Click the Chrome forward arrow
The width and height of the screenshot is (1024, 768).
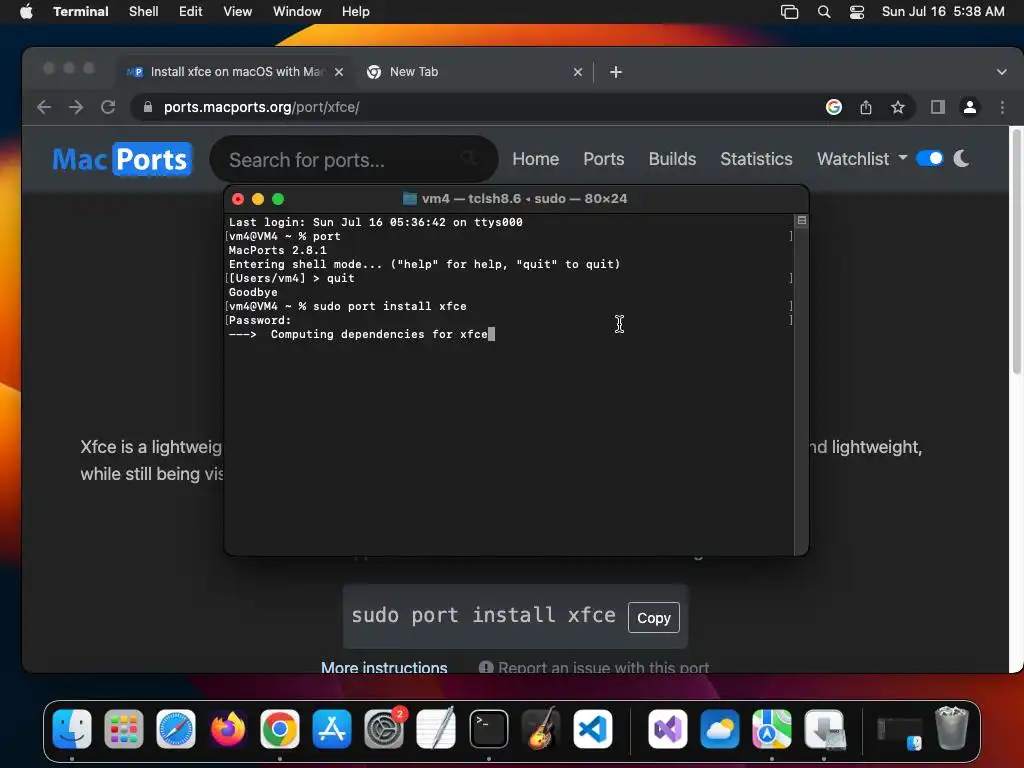point(76,107)
